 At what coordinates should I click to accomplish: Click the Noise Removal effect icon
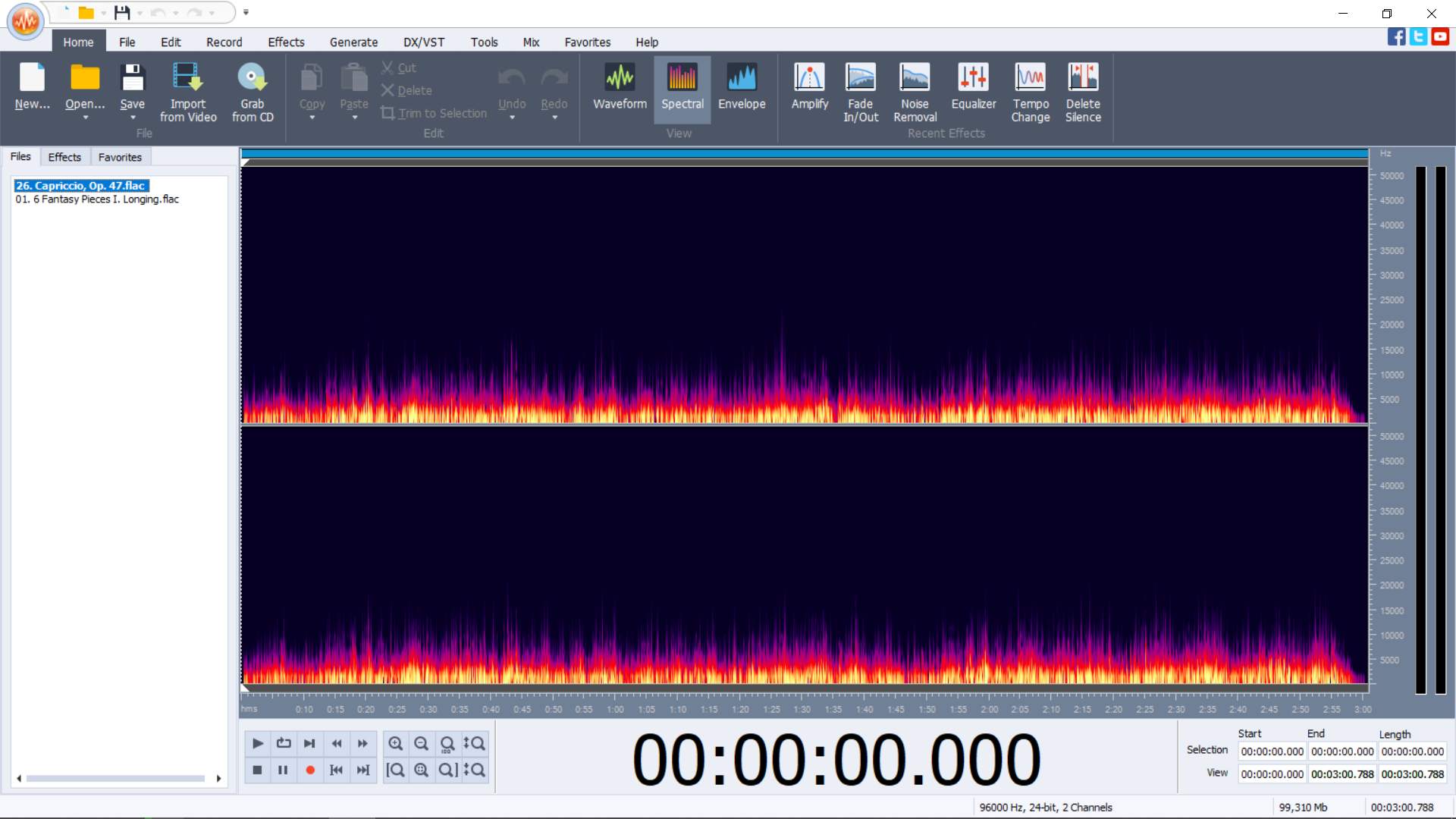pos(915,77)
